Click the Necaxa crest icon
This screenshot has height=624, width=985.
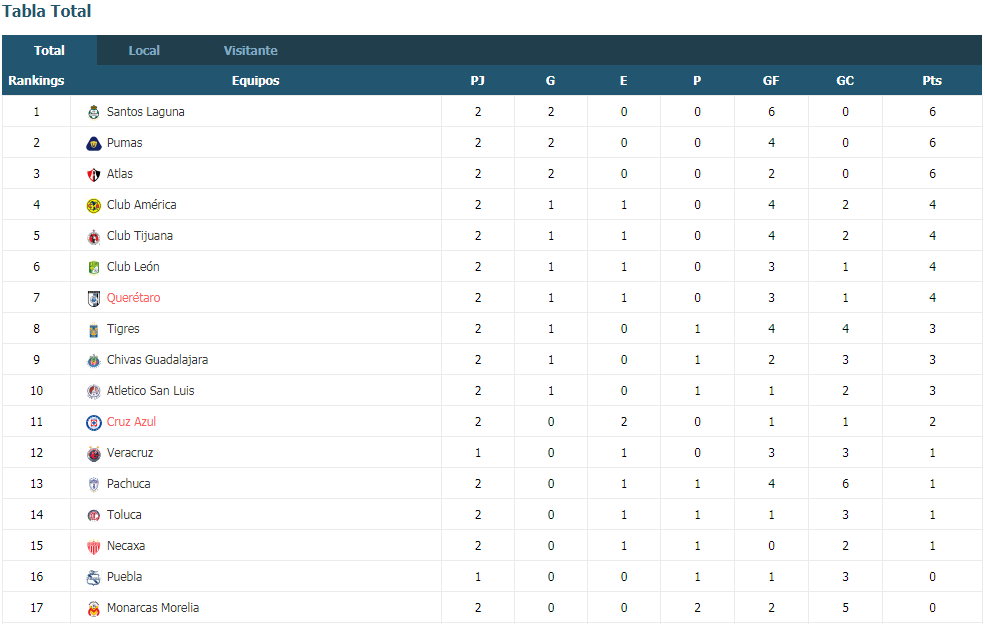tap(94, 547)
